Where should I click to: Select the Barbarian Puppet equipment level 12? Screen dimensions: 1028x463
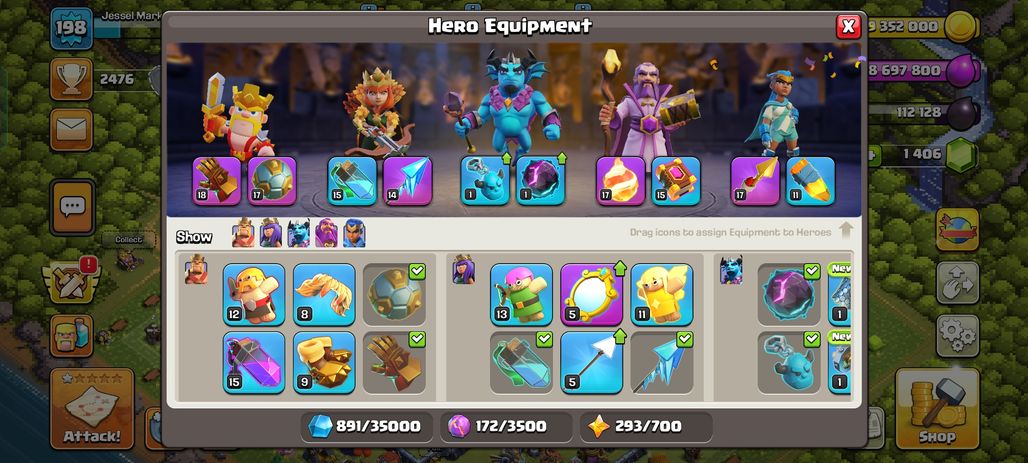254,294
